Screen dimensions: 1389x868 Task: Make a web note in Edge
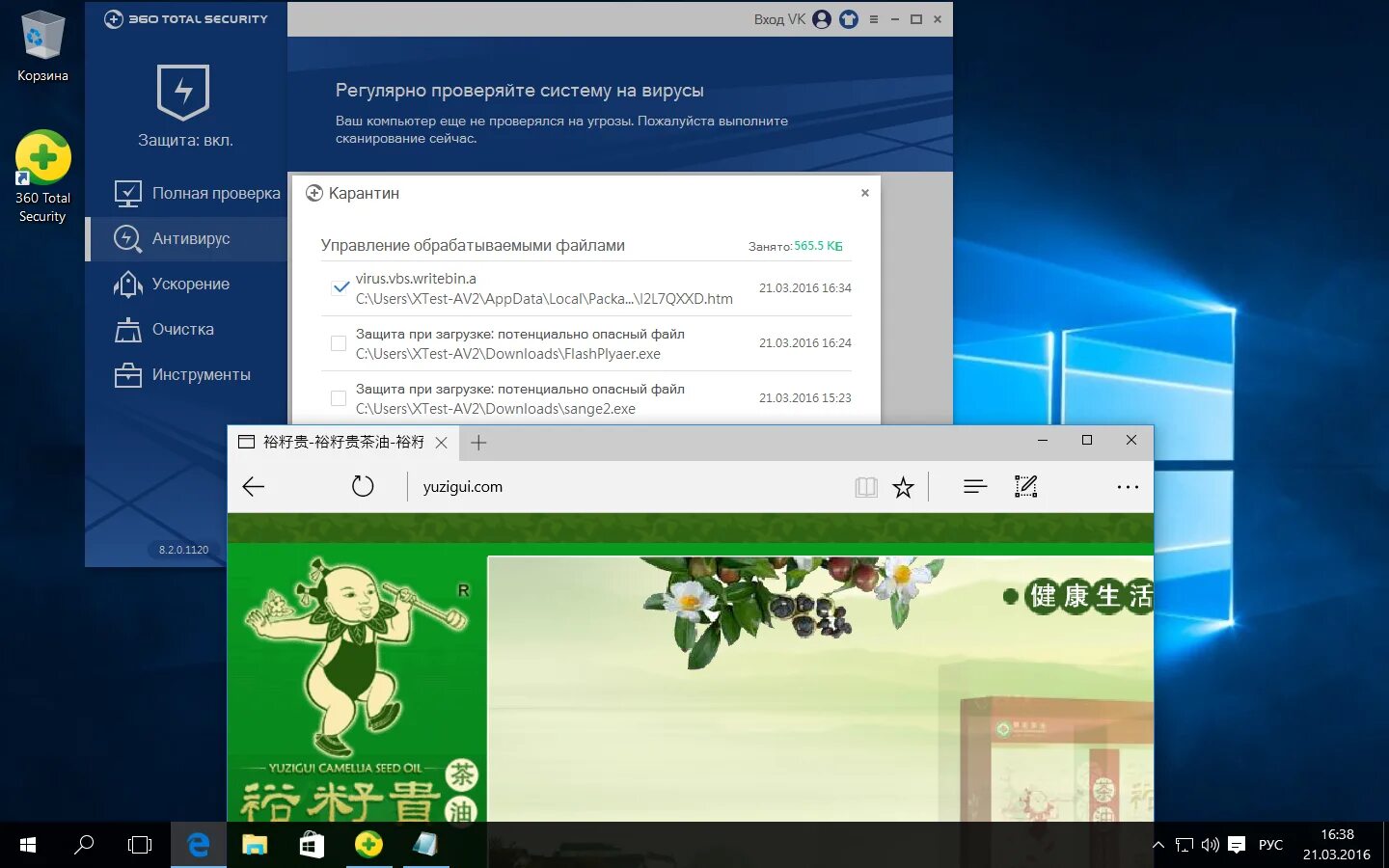click(1026, 487)
